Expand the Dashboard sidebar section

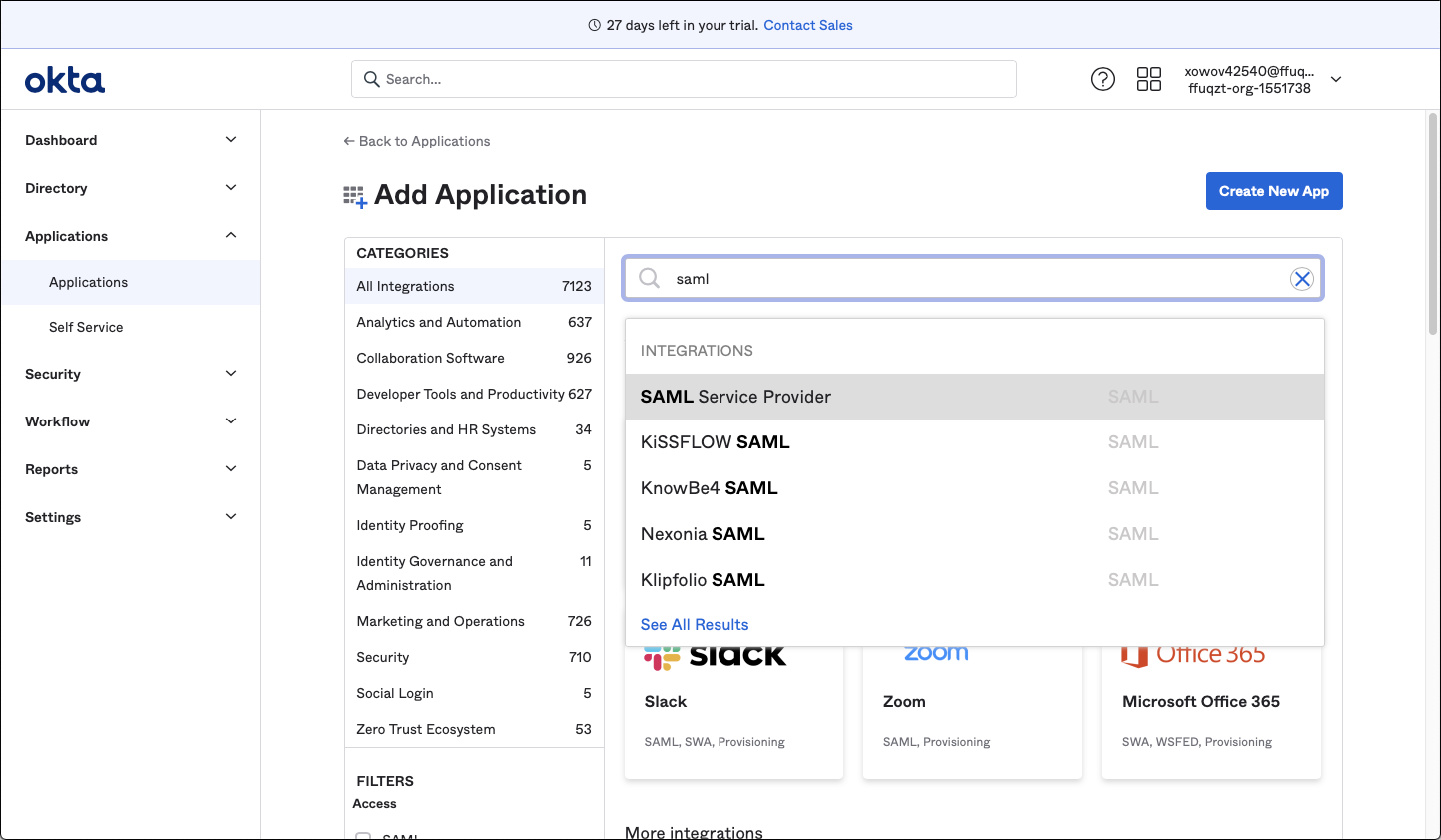click(231, 140)
